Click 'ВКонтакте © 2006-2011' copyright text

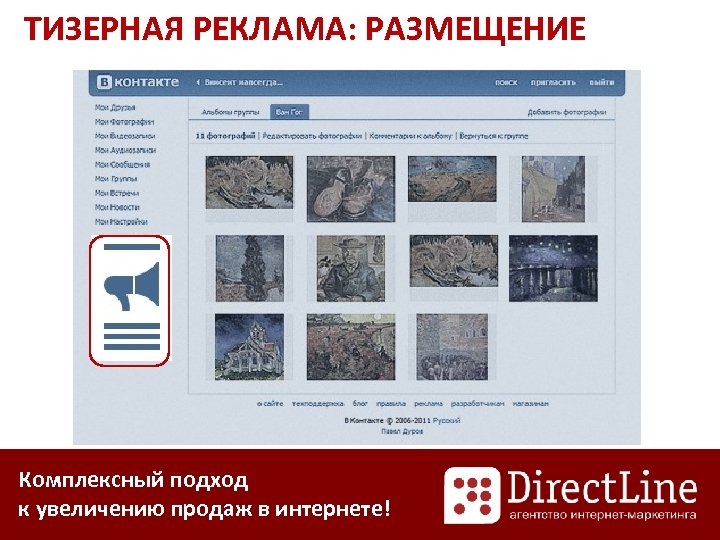pyautogui.click(x=388, y=420)
